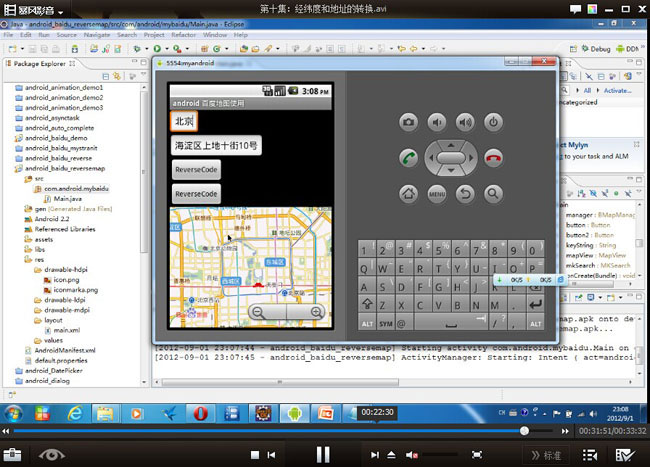Open Package Explorer view menu arrow
Viewport: 650px width, 467px height.
click(x=144, y=75)
